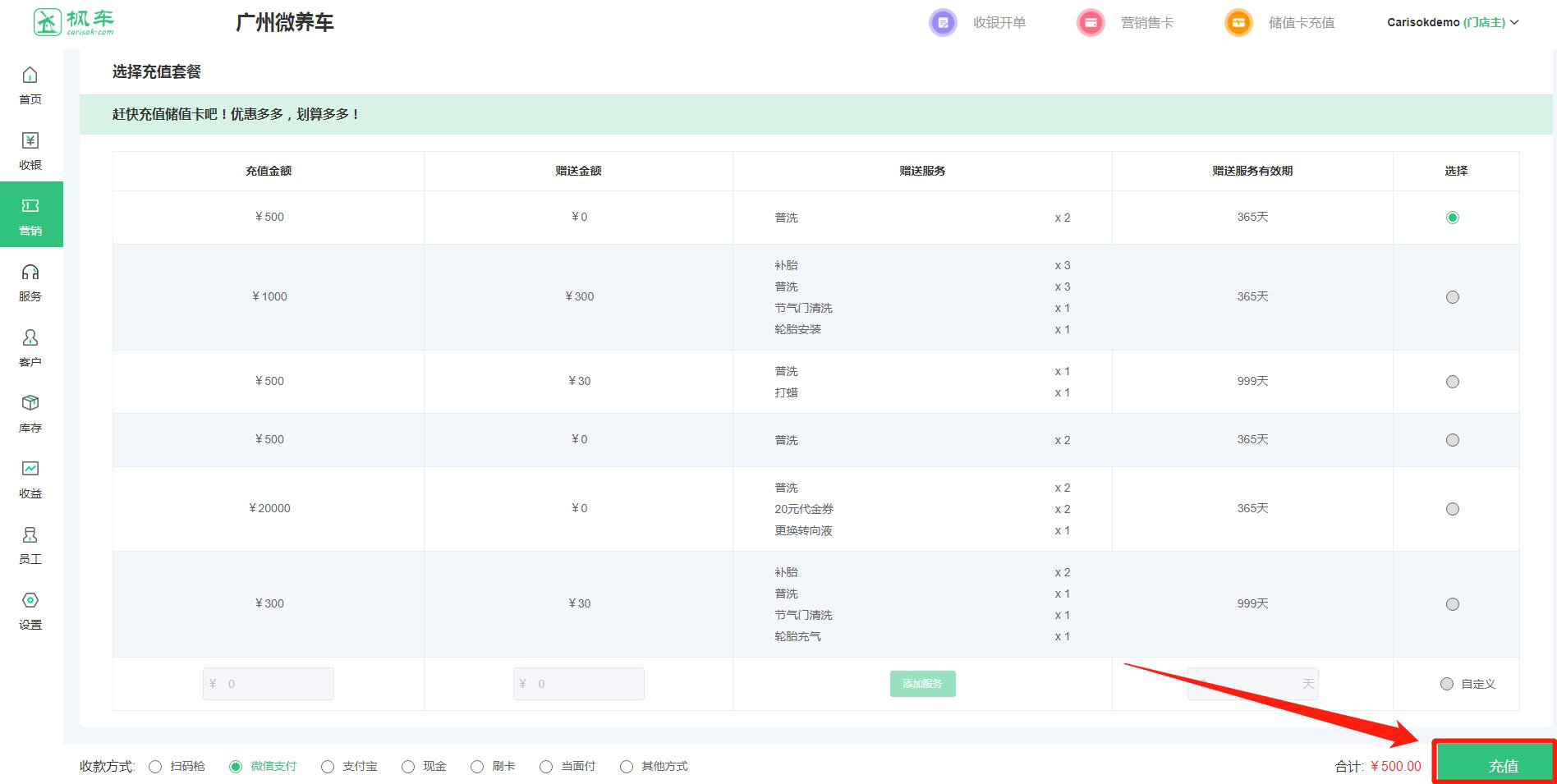Open 储值卡充值 in the top bar
The height and width of the screenshot is (784, 1557).
(1302, 23)
